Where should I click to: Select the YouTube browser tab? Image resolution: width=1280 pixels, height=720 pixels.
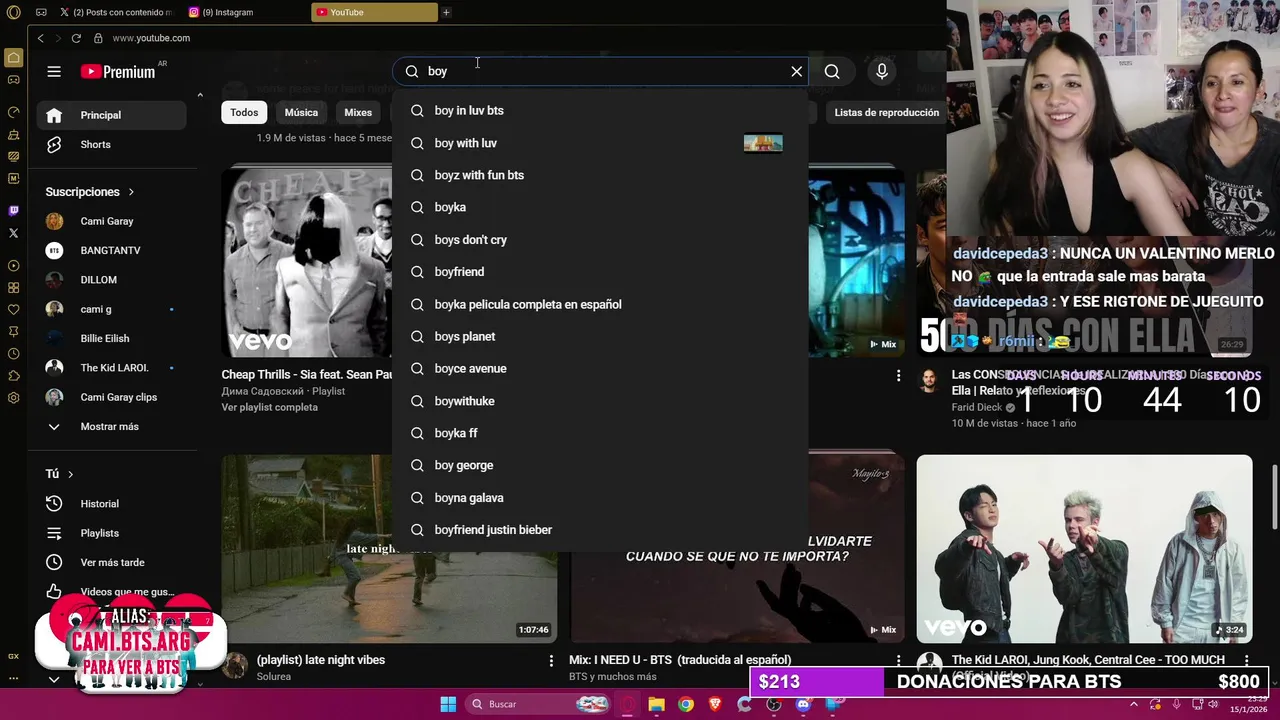[x=374, y=12]
